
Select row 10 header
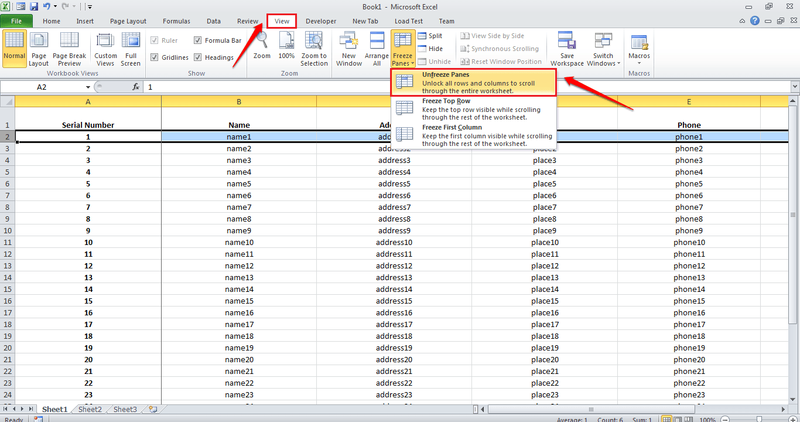7,231
